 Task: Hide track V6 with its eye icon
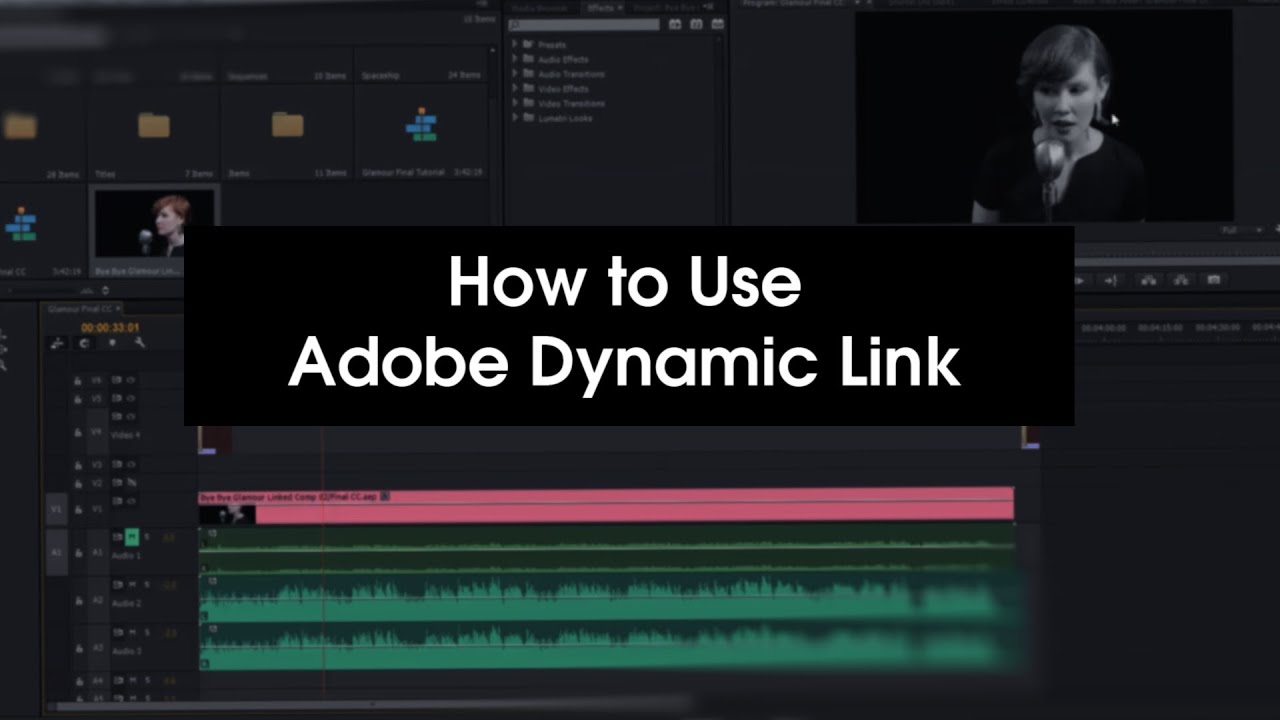click(131, 381)
